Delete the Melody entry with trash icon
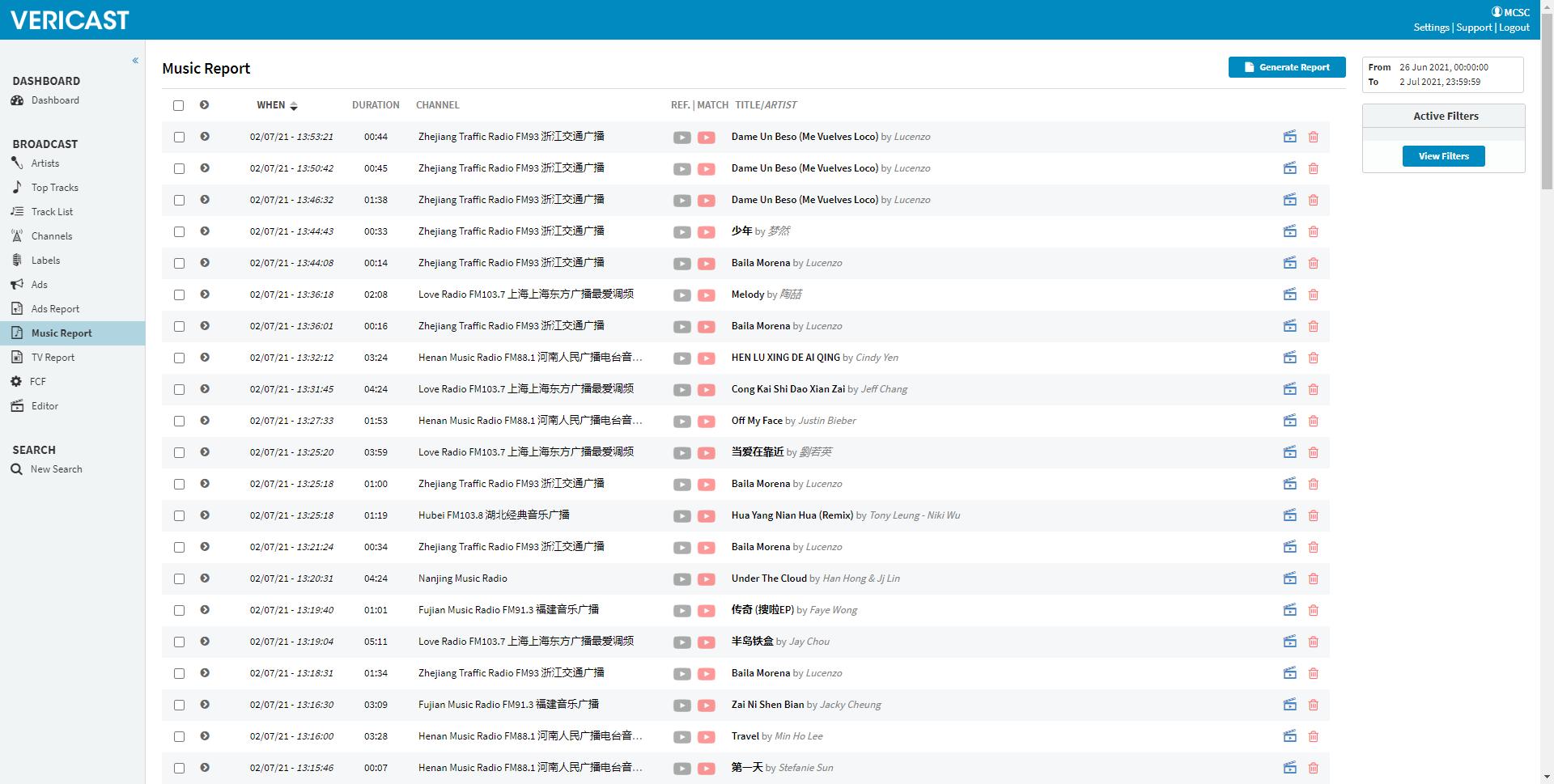This screenshot has height=784, width=1554. point(1314,295)
